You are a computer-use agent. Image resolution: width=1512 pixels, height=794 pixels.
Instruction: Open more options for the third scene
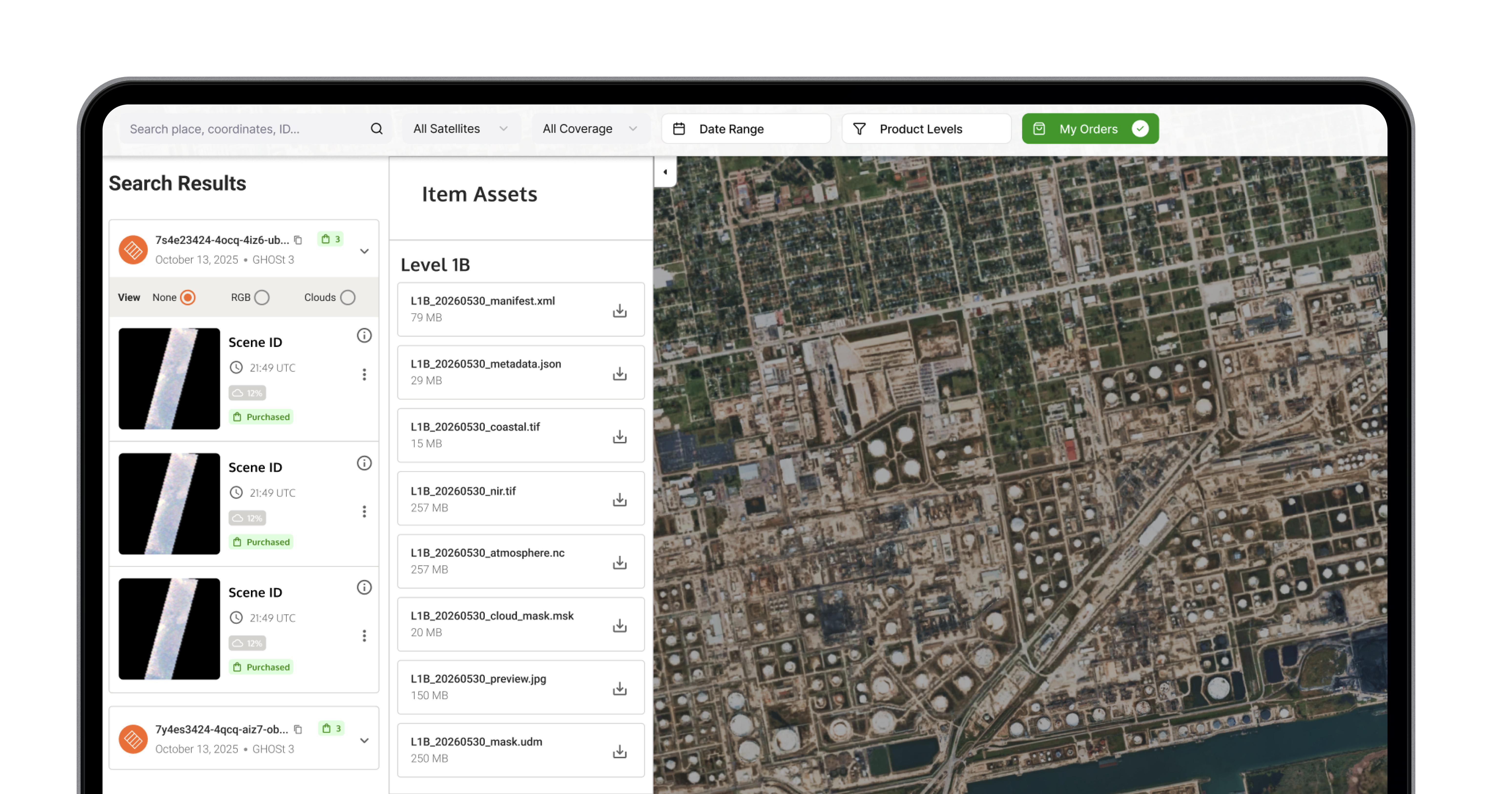[x=364, y=636]
